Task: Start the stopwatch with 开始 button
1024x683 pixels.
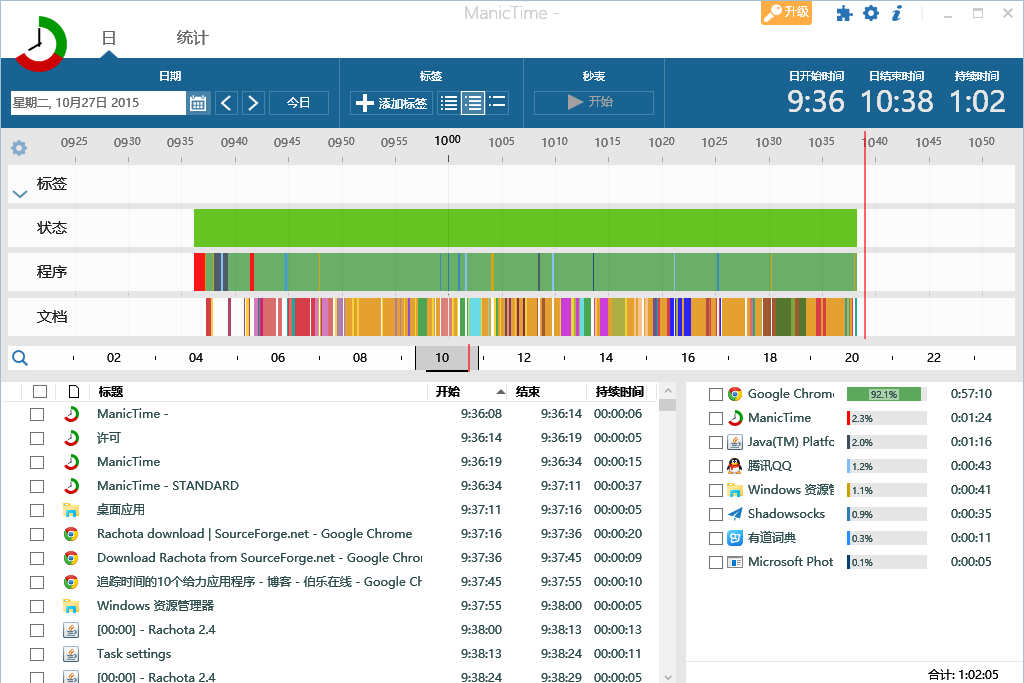Action: (x=594, y=103)
